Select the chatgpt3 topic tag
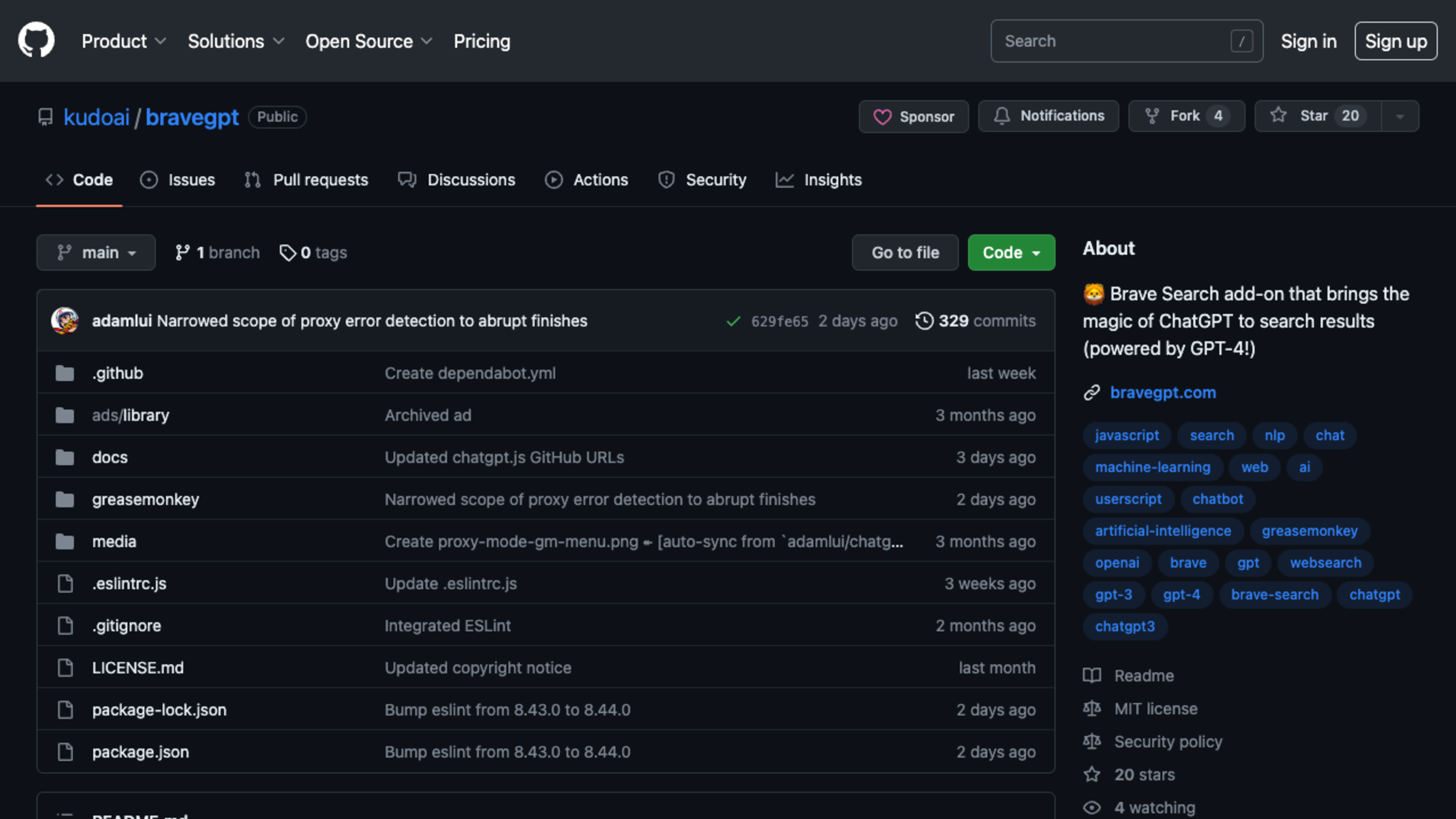This screenshot has height=819, width=1456. (x=1125, y=626)
